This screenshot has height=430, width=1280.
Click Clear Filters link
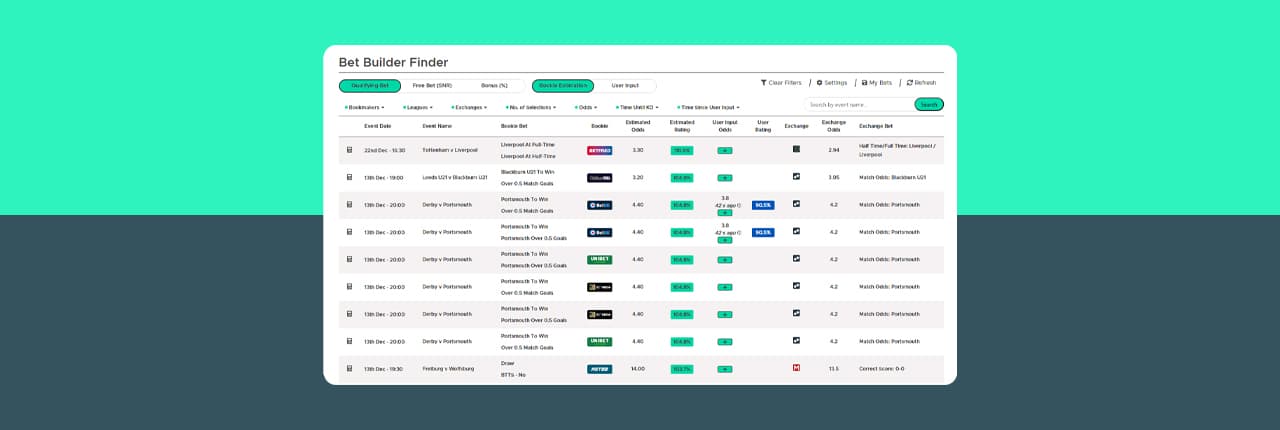(x=785, y=83)
